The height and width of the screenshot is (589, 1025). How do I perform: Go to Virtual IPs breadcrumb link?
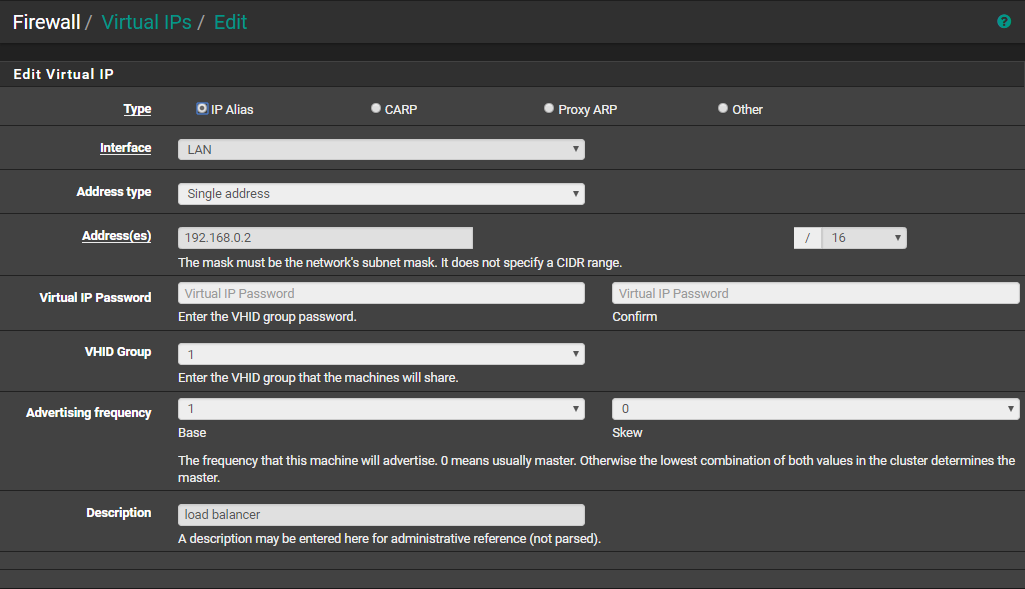pyautogui.click(x=146, y=22)
